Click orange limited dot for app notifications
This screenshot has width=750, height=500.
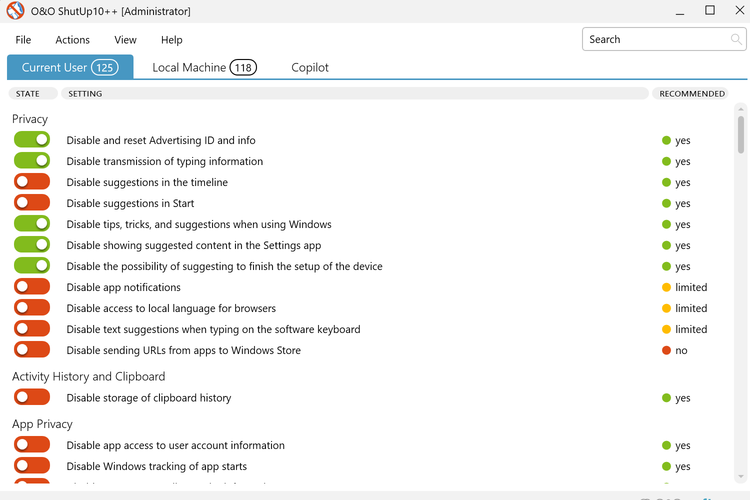tap(666, 288)
